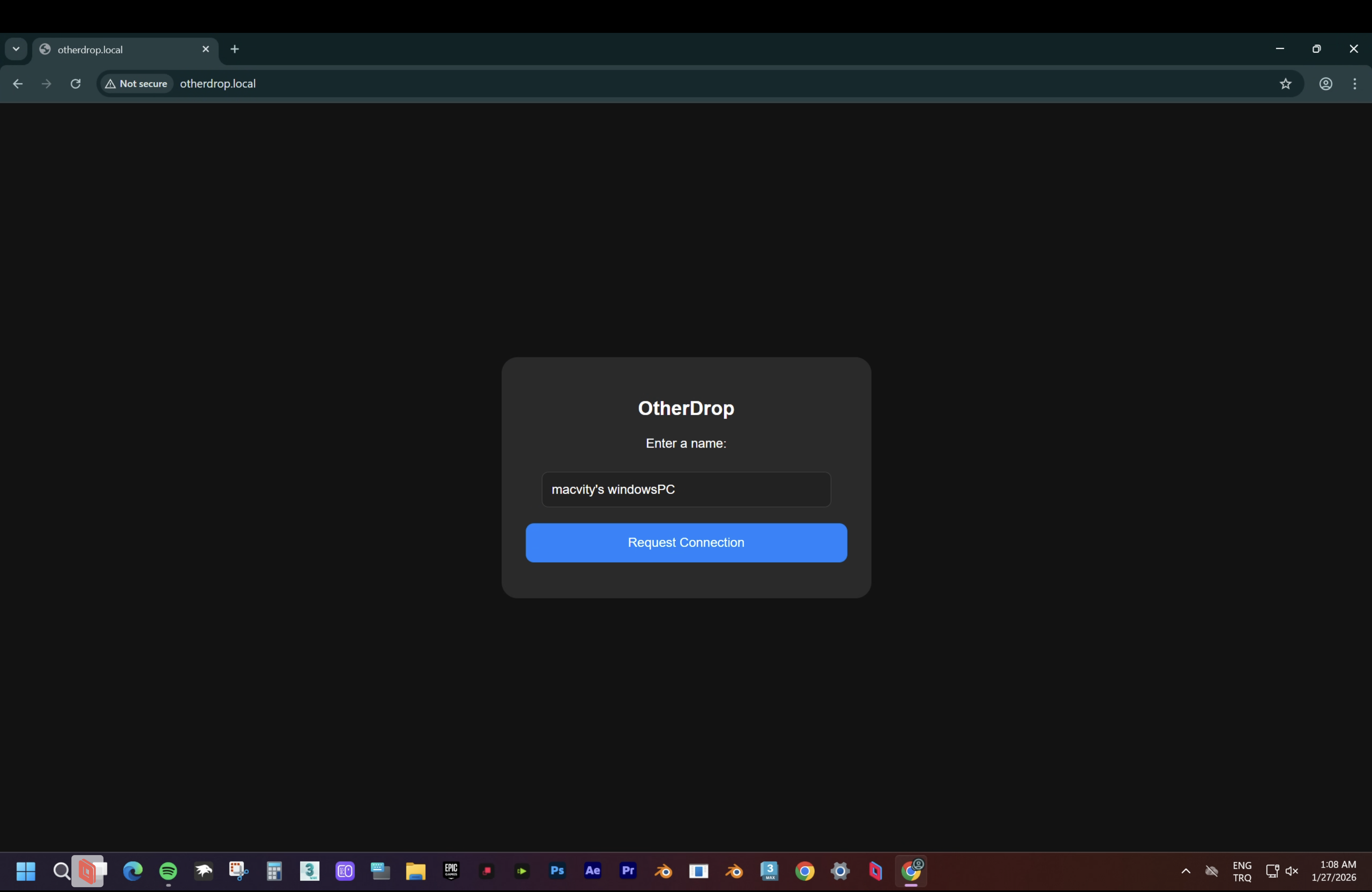Launch the Epic Games launcher
1372x892 pixels.
451,871
